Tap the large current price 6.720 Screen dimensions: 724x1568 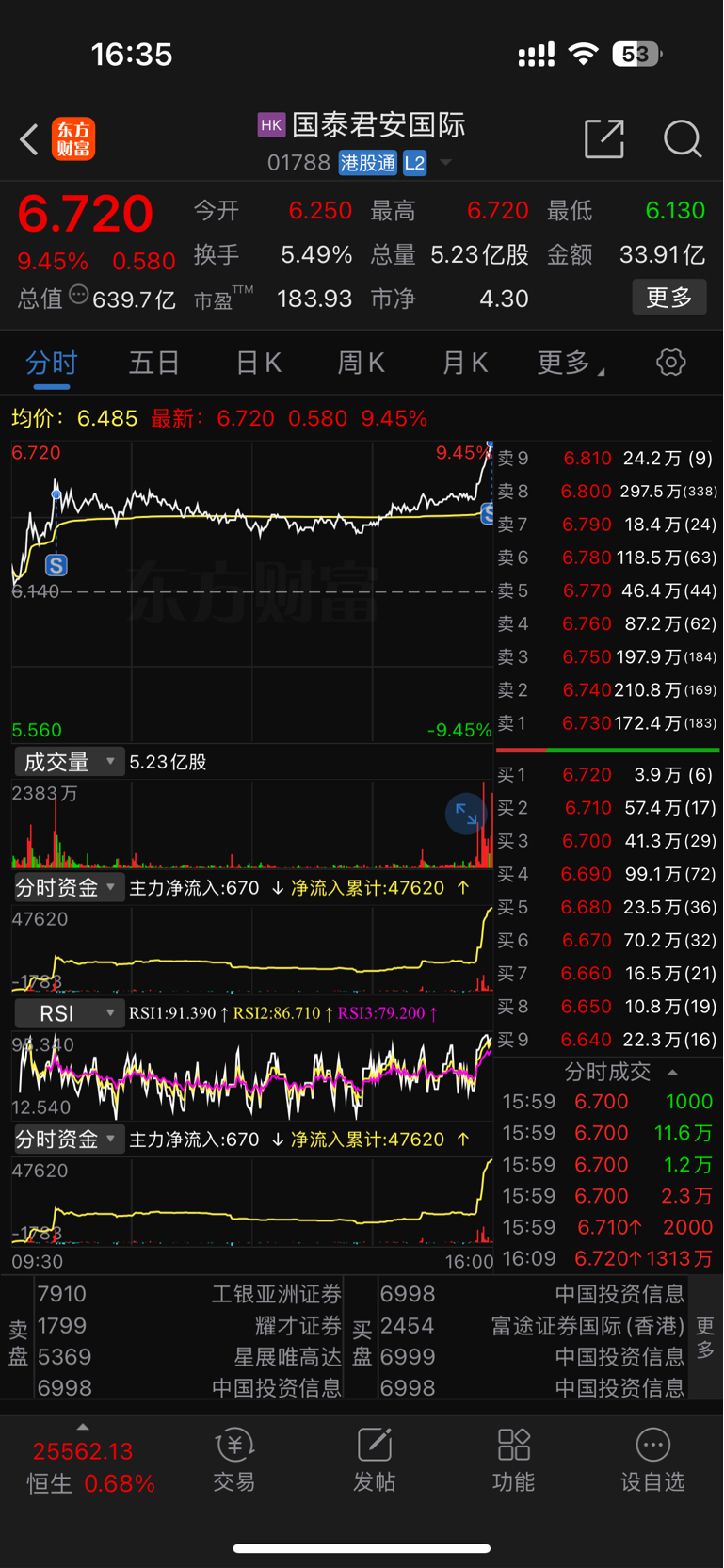click(85, 213)
